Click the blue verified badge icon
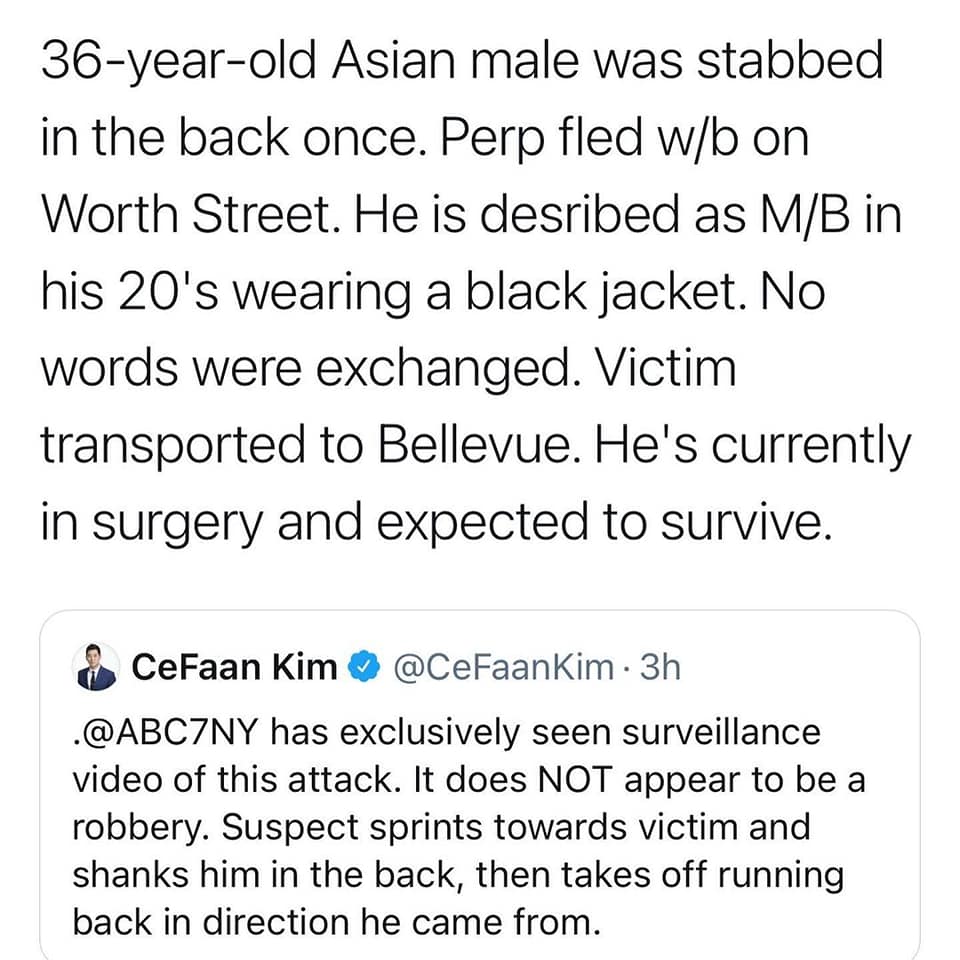 pyautogui.click(x=365, y=667)
